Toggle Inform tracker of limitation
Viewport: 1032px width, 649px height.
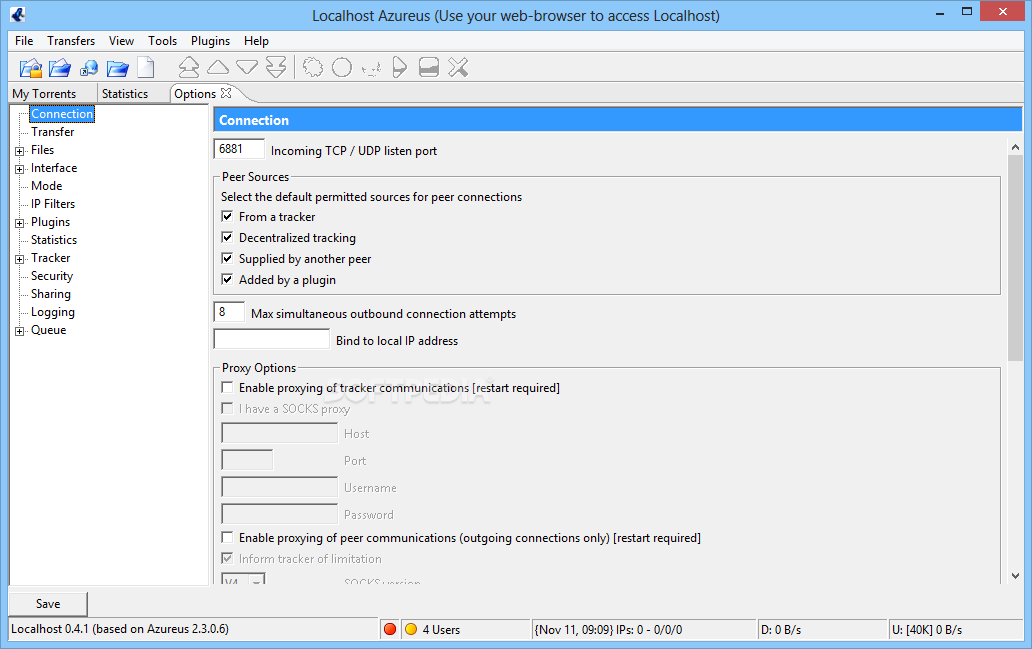click(227, 558)
